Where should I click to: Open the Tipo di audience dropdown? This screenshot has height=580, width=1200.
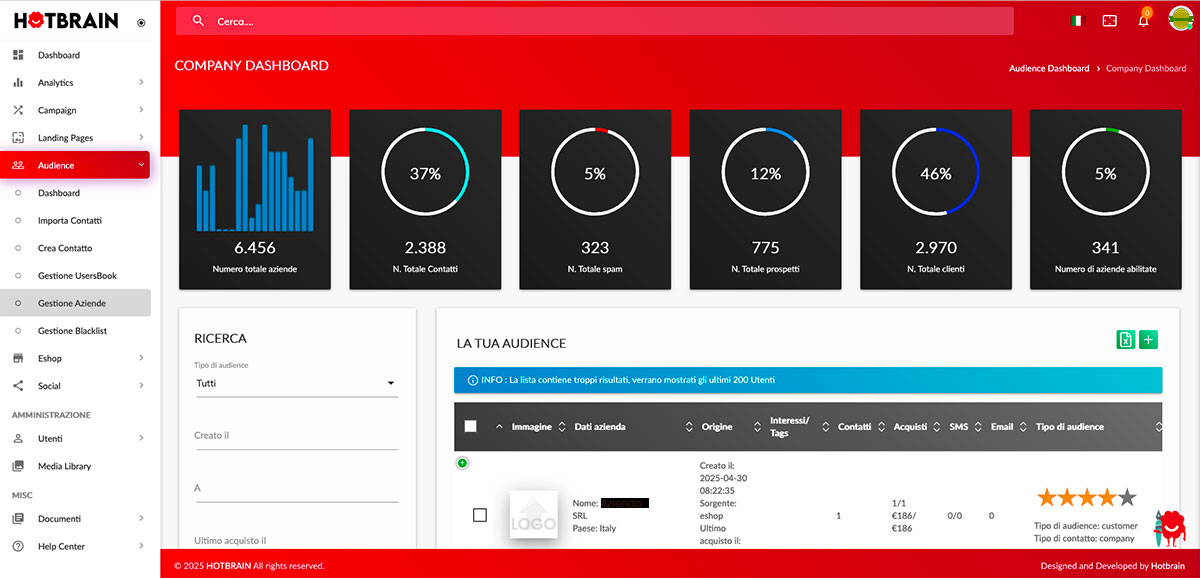pos(296,383)
